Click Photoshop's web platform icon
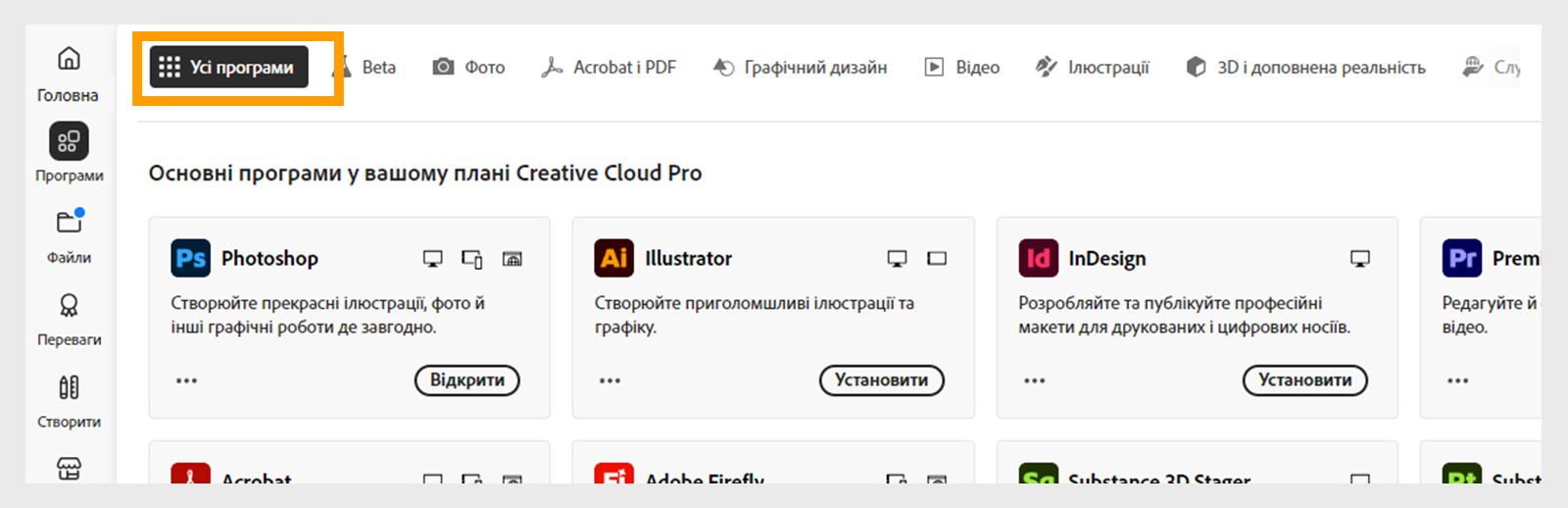 click(512, 259)
